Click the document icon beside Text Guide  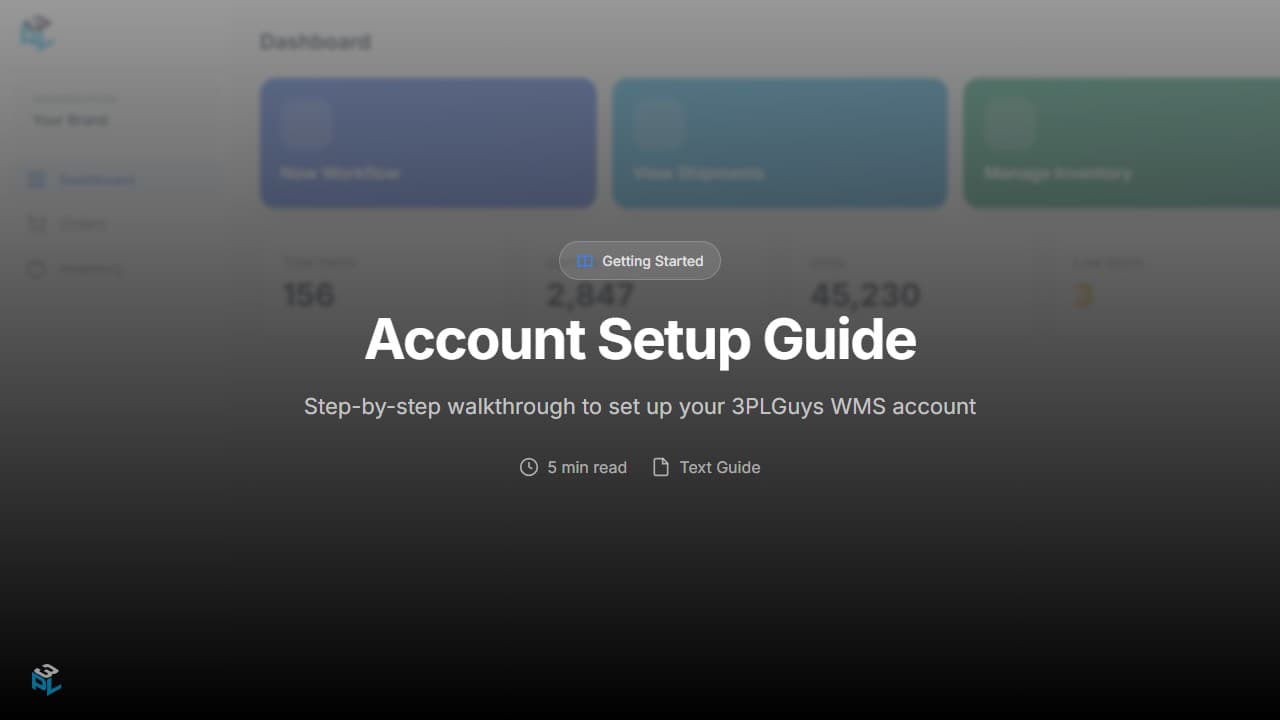(661, 467)
